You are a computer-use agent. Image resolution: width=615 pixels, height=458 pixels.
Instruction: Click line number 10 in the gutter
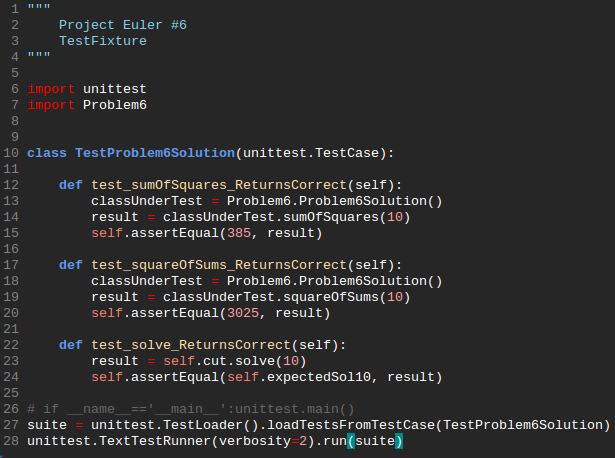point(11,153)
